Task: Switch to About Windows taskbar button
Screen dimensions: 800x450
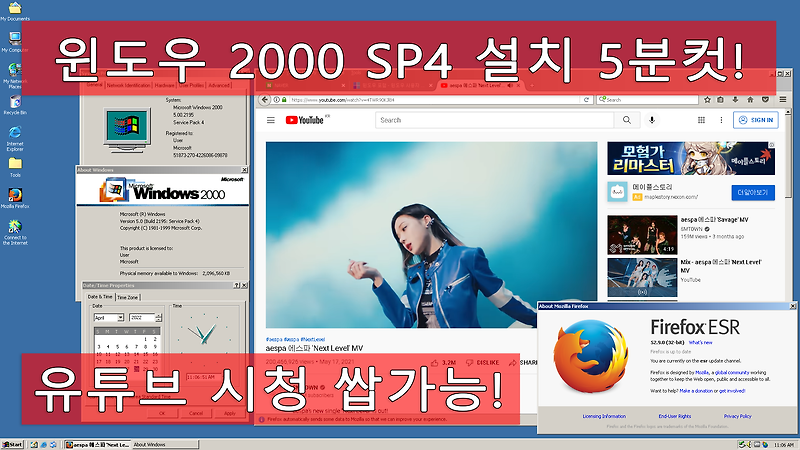Action: click(165, 445)
